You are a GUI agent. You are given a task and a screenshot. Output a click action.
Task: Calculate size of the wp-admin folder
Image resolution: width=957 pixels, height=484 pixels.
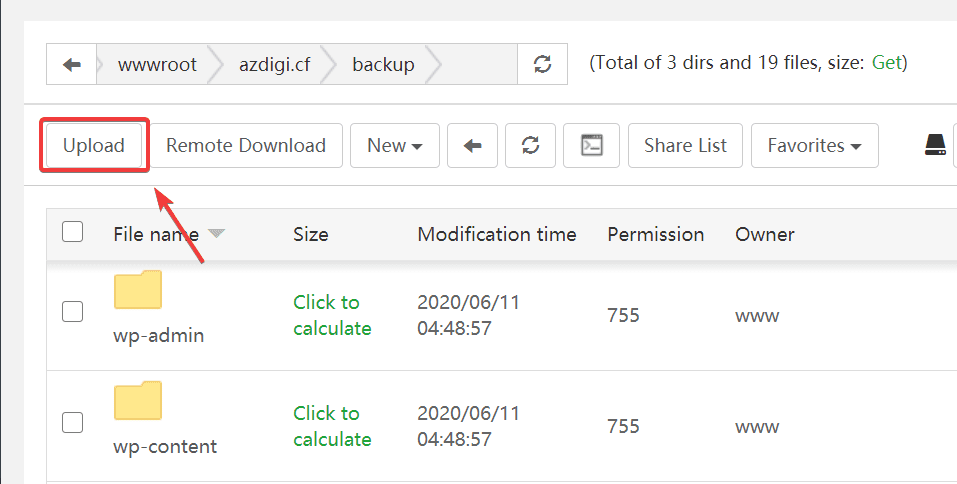(332, 315)
